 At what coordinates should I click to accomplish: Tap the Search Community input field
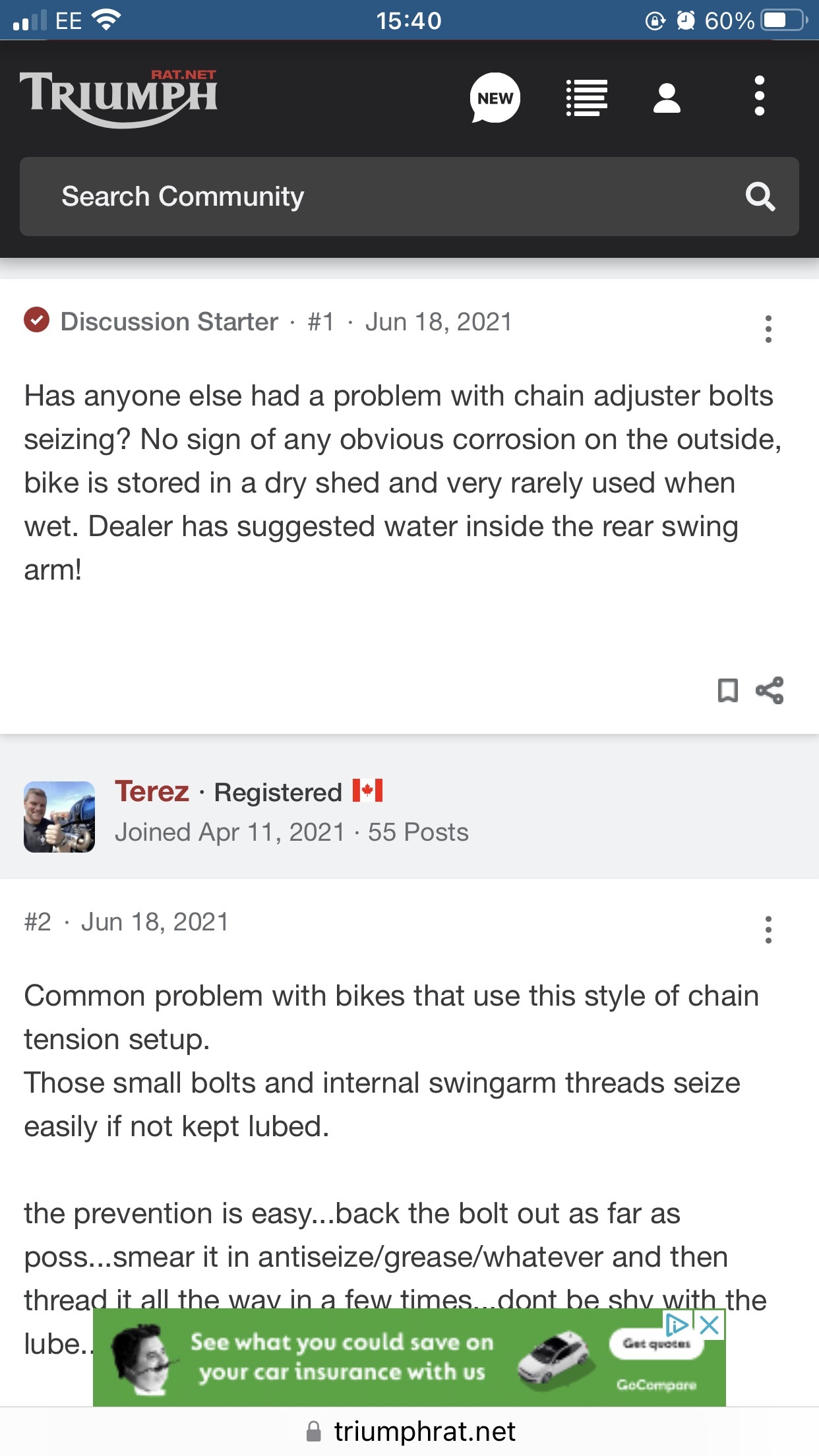382,197
